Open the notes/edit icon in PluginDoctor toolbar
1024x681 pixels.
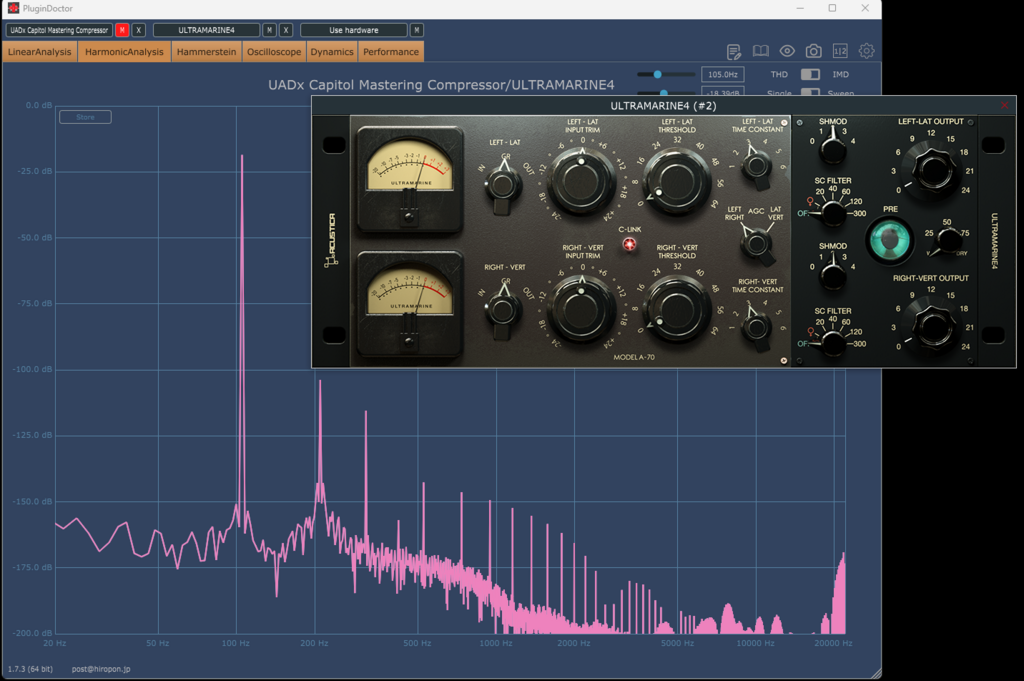733,51
